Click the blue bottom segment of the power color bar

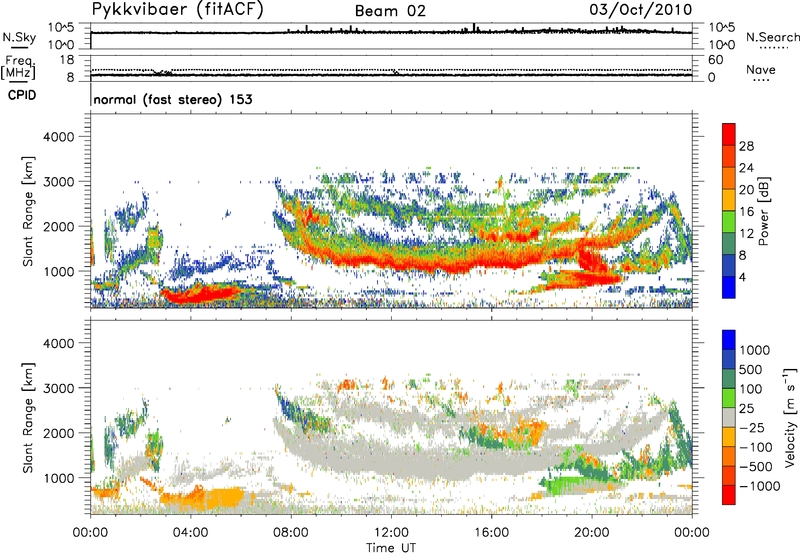[x=729, y=287]
